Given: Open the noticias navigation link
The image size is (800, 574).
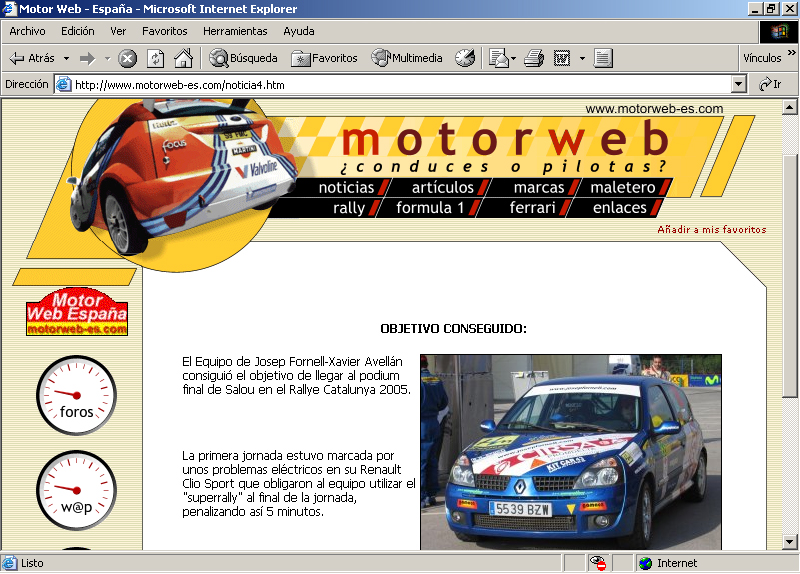Looking at the screenshot, I should pos(346,187).
